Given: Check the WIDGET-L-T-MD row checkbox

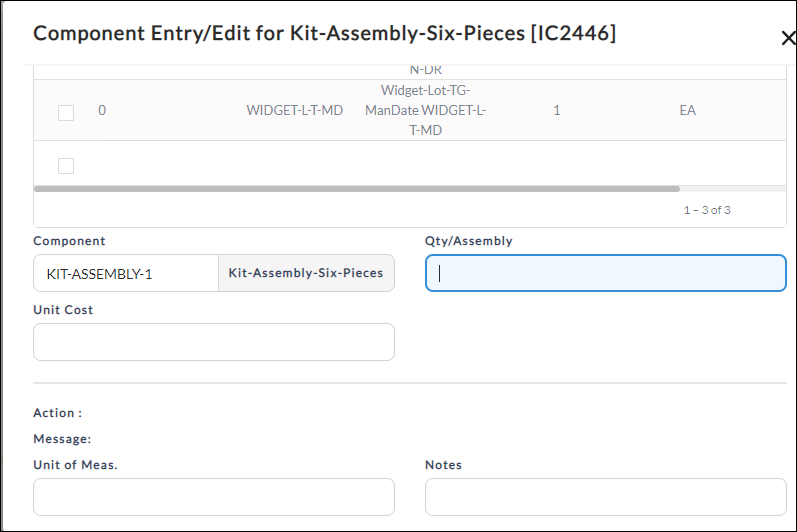Looking at the screenshot, I should coord(66,113).
